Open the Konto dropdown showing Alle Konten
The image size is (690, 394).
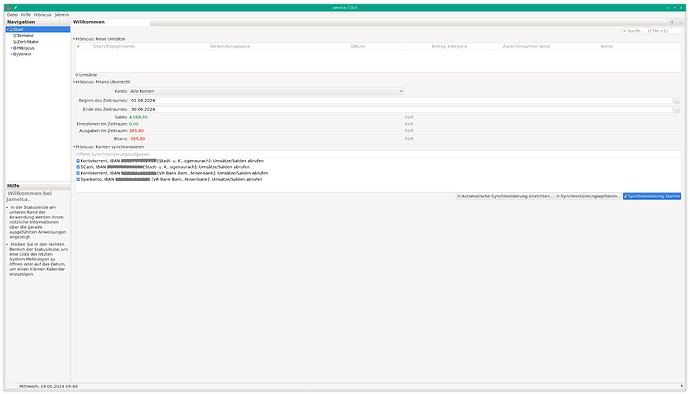(x=266, y=91)
